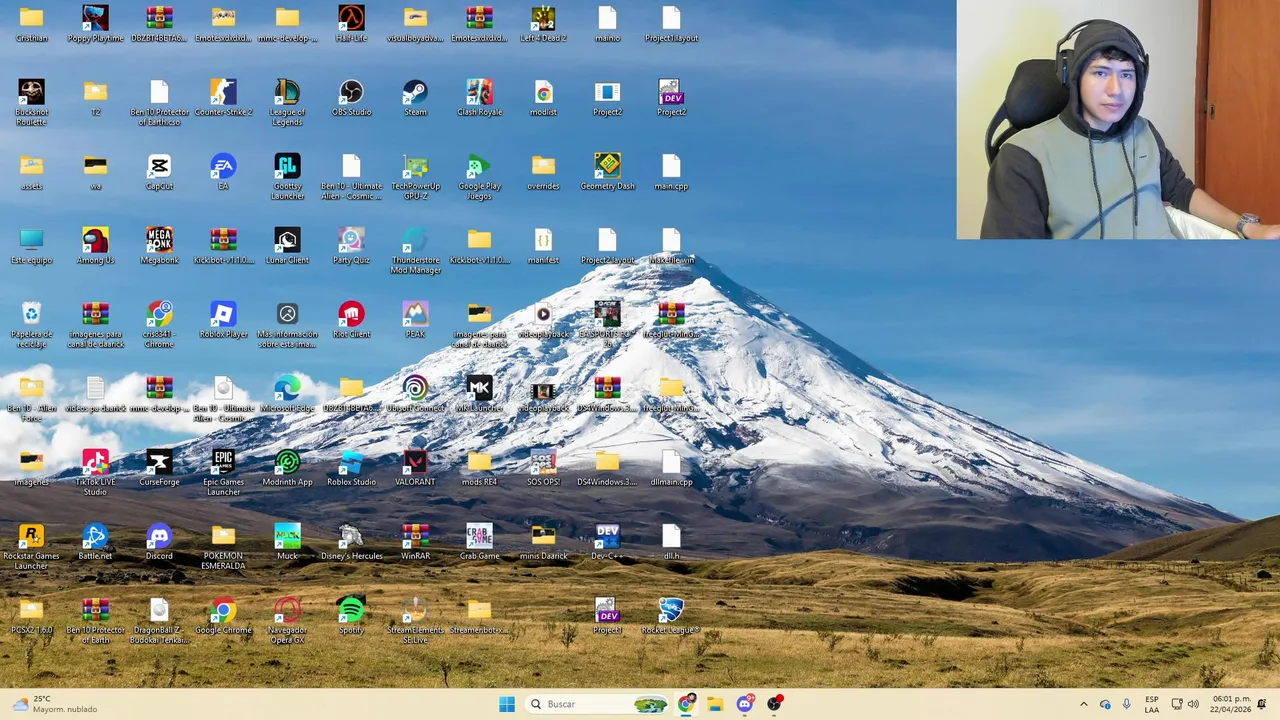Launch Roblox Player shortcut
The height and width of the screenshot is (720, 1280).
click(x=223, y=320)
